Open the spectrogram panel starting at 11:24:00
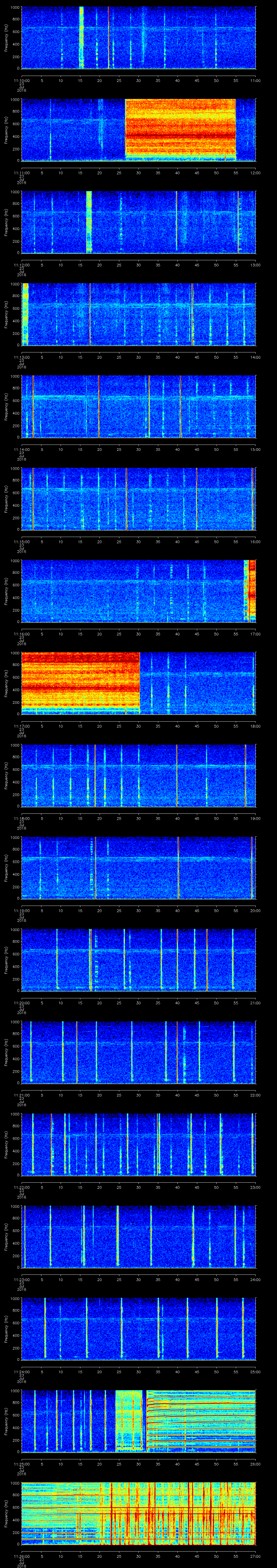277x1568 pixels. click(x=138, y=1328)
